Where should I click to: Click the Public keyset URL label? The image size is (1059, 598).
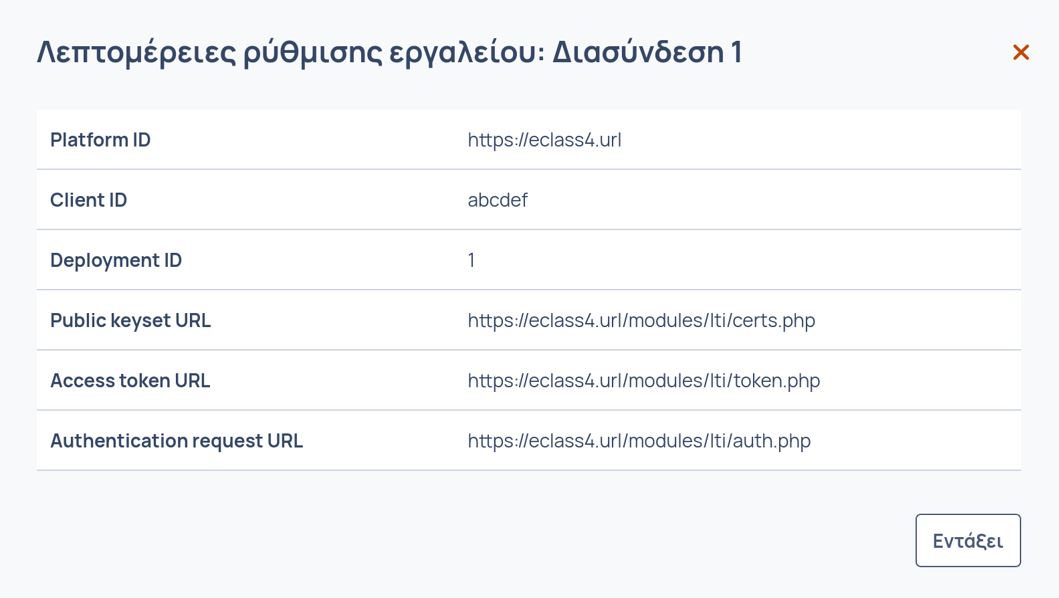tap(130, 320)
